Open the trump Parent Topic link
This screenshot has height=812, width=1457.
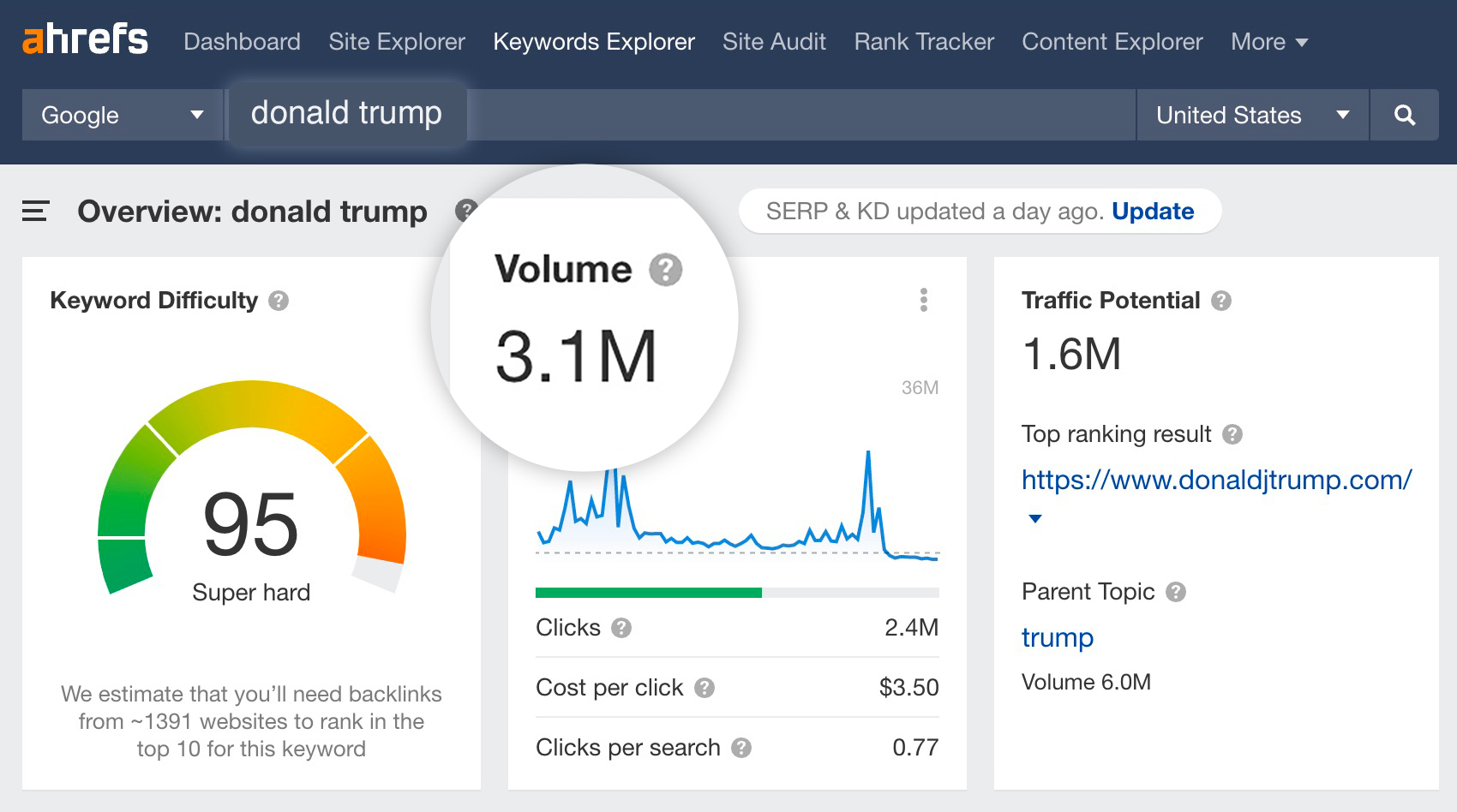click(1058, 637)
